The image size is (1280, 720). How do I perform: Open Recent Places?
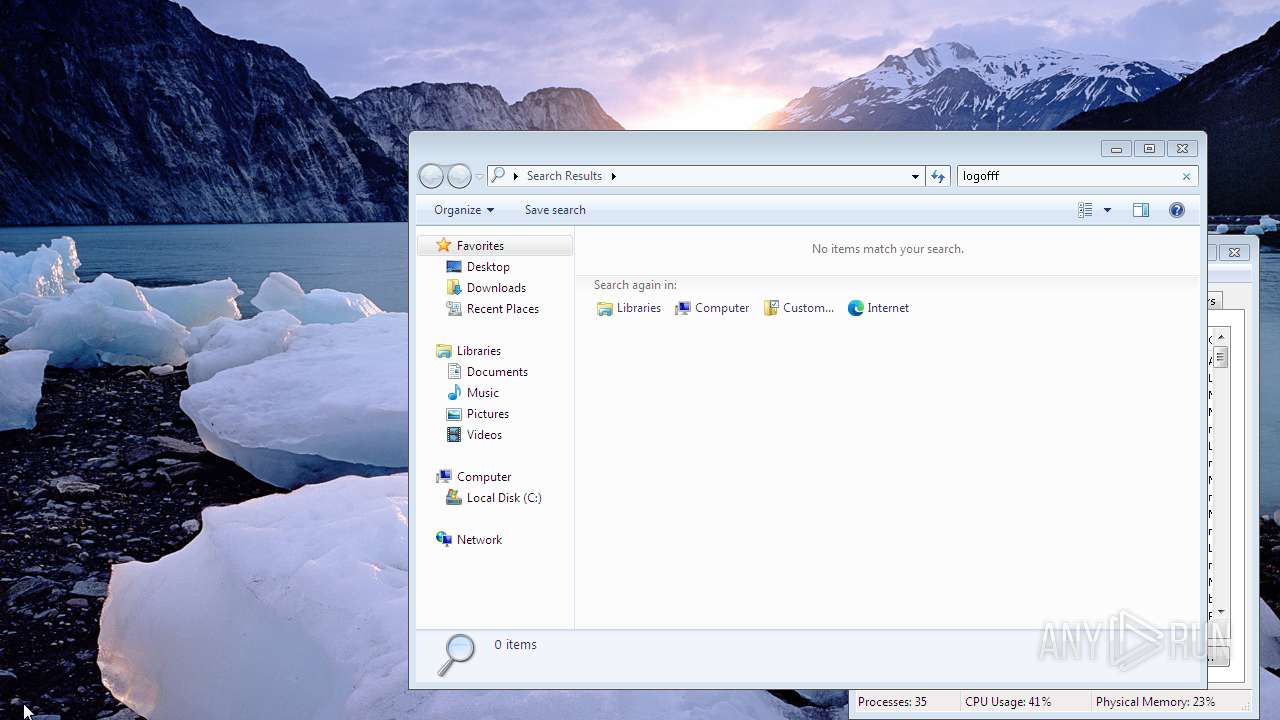point(503,309)
